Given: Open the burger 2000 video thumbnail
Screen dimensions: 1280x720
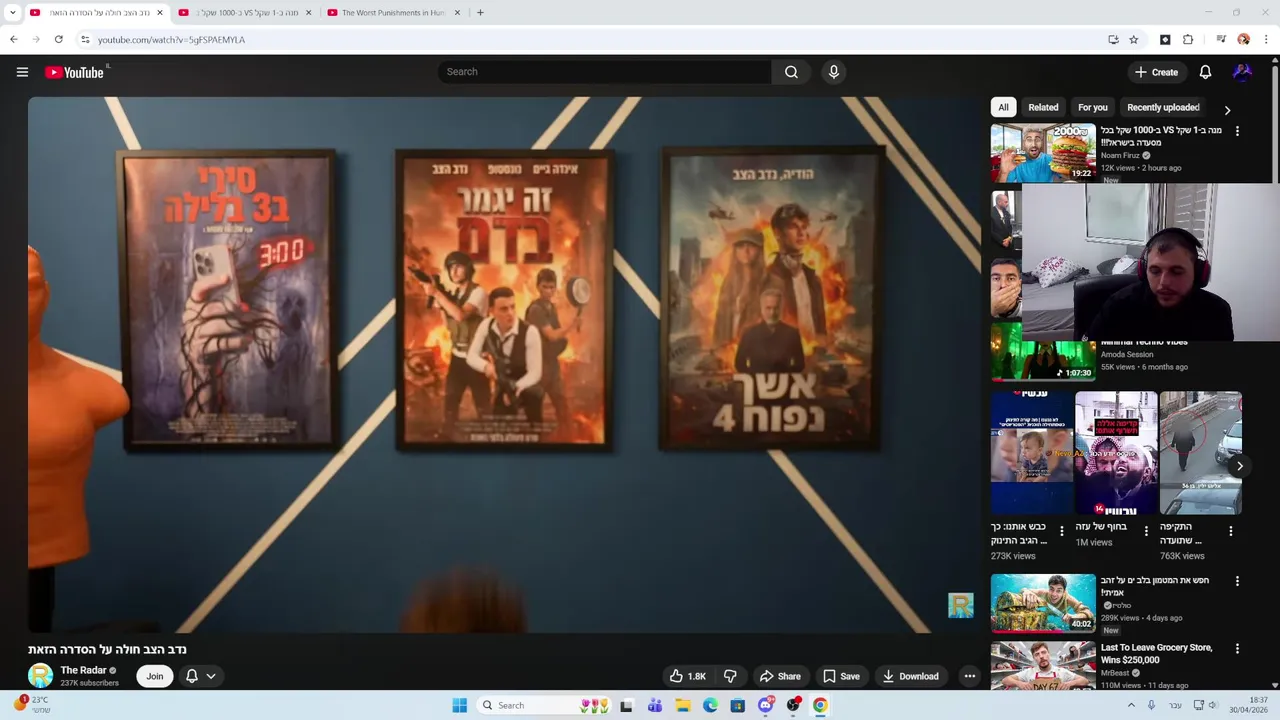Looking at the screenshot, I should [x=1043, y=153].
